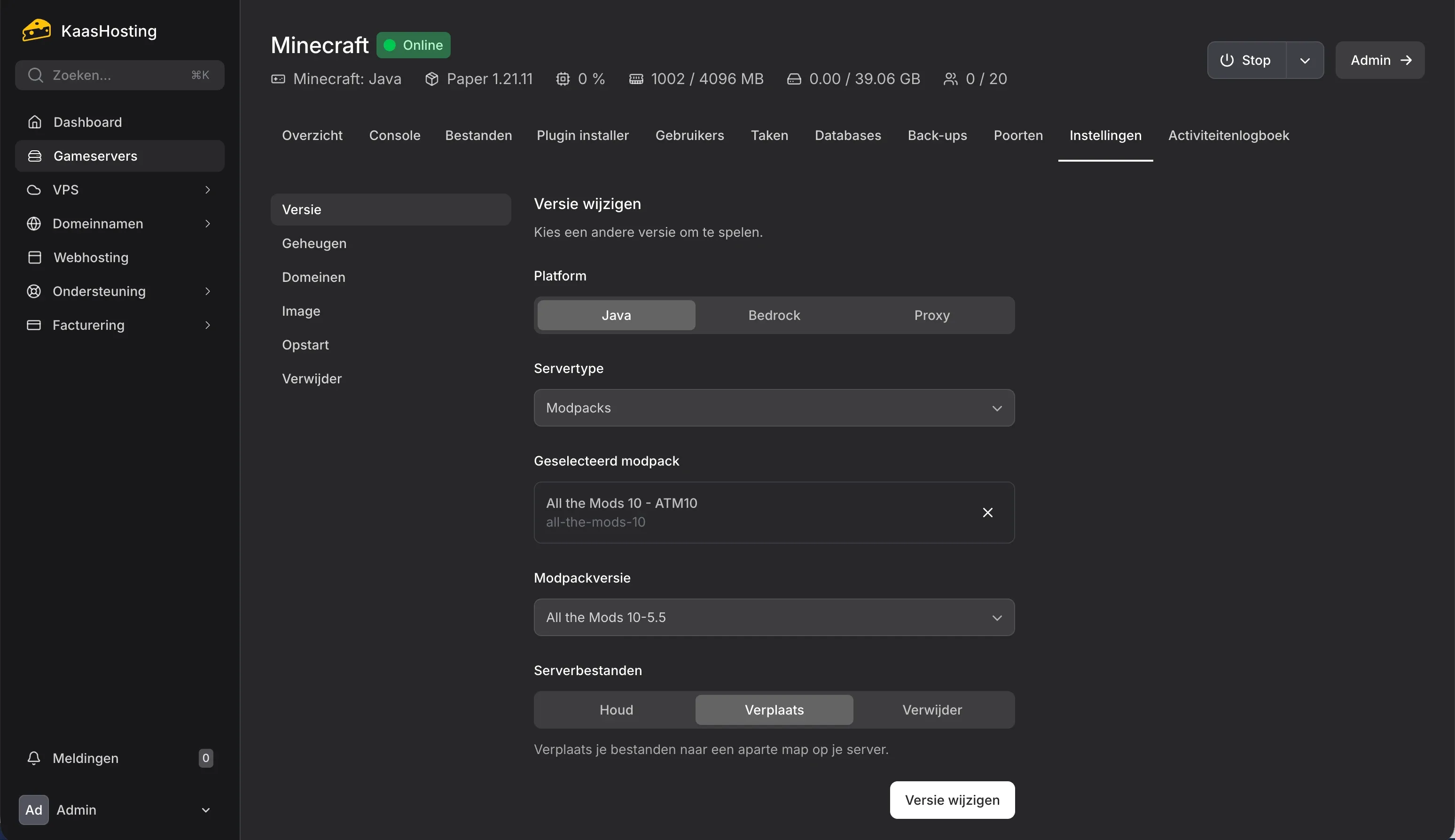Open the Modpackversie dropdown
Image resolution: width=1455 pixels, height=840 pixels.
point(773,617)
